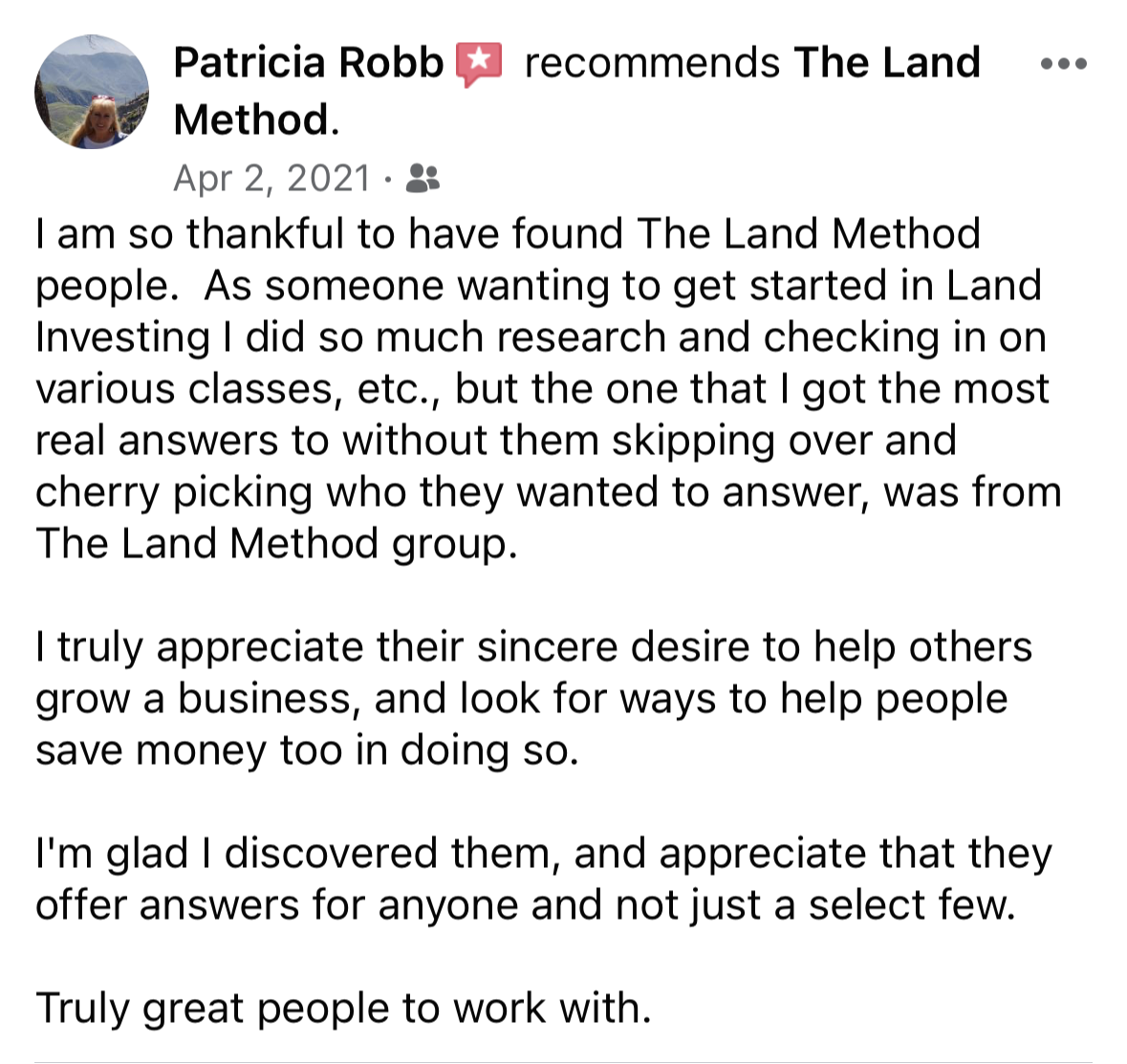The width and height of the screenshot is (1127, 1064).
Task: Click the line starting "Investing I did so much"
Action: pos(540,337)
